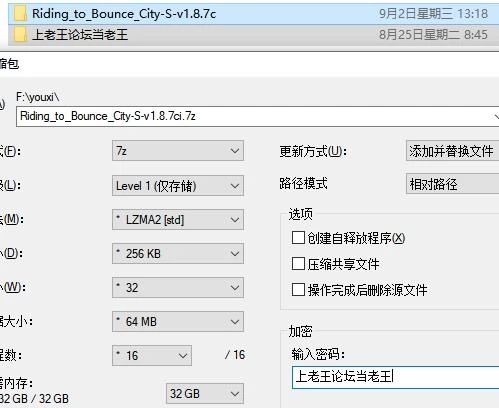499x408 pixels.
Task: Select the 上老王论坛当老王 folder row
Action: (253, 35)
